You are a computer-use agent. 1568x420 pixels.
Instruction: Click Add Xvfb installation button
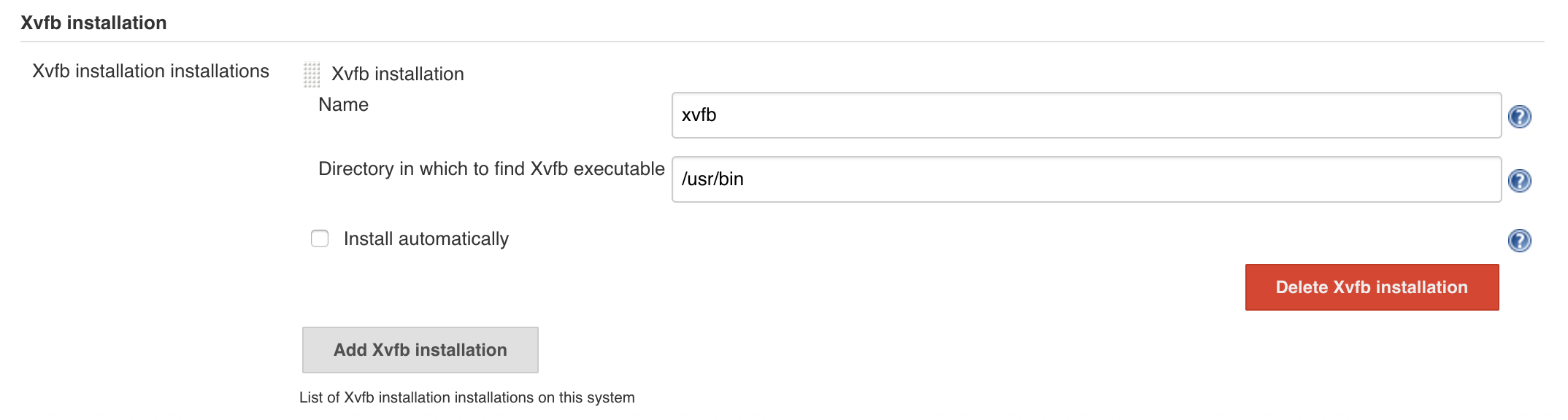click(x=420, y=350)
